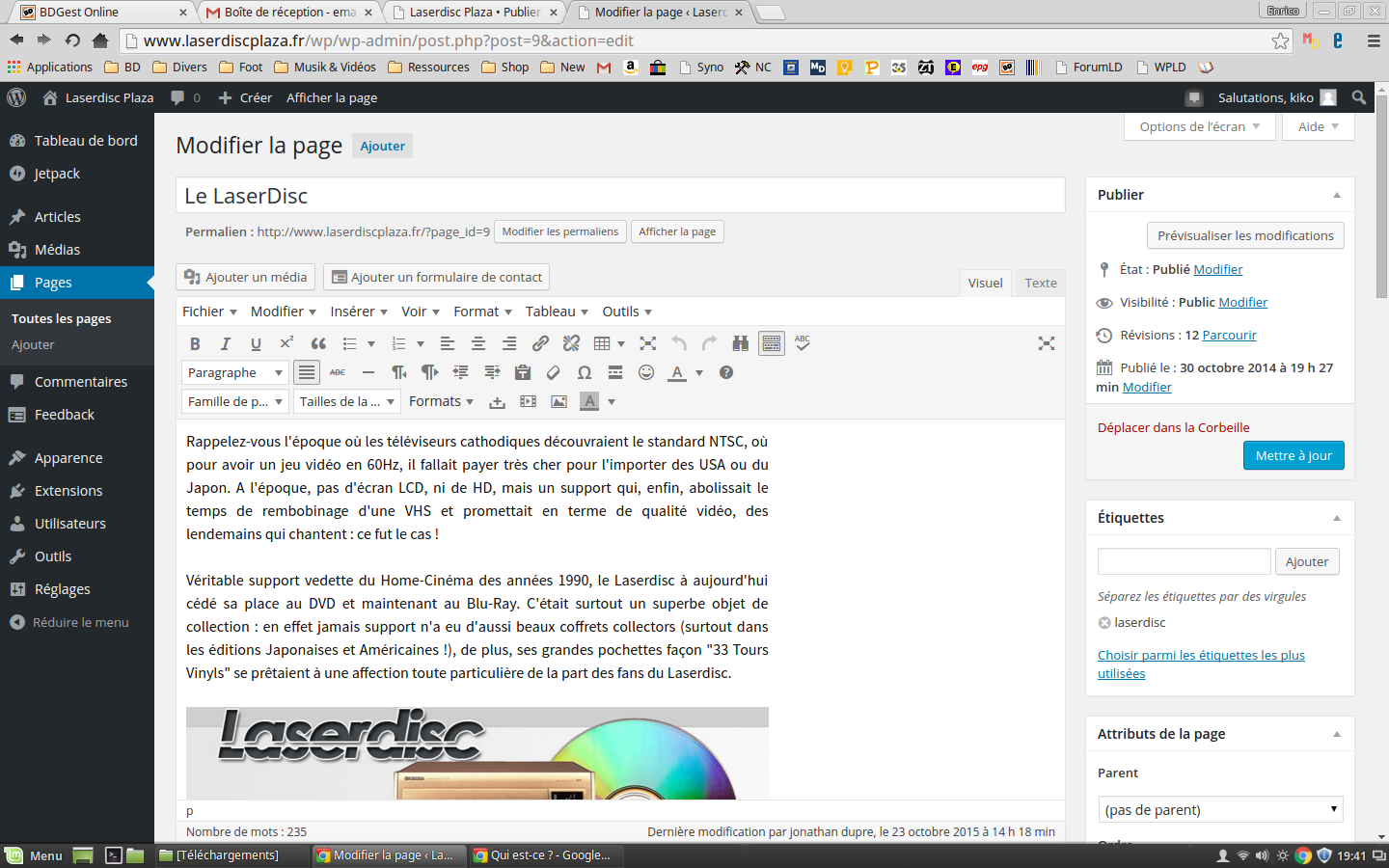Open the Formats dropdown

point(441,401)
